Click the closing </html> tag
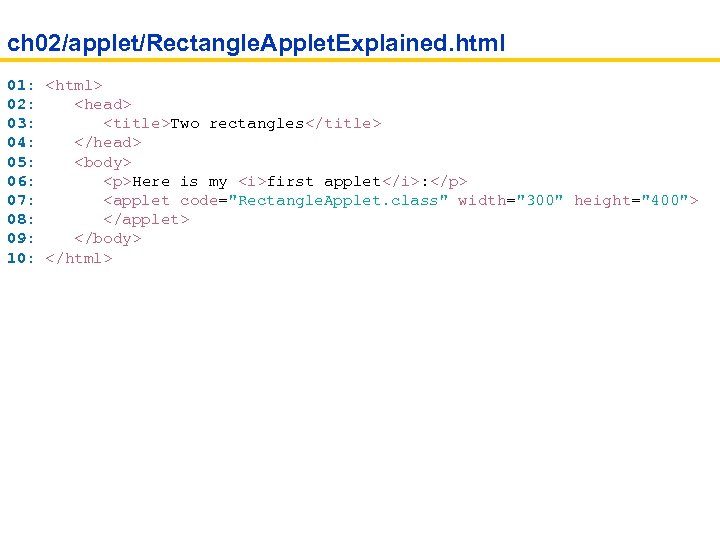The height and width of the screenshot is (540, 720). [79, 259]
